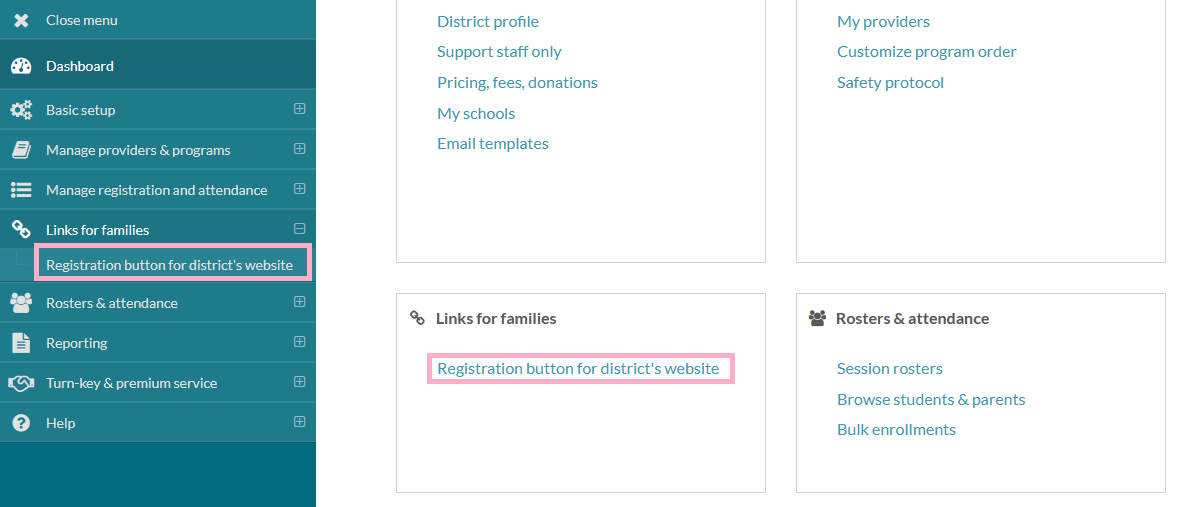Click the Manage providers & programs book icon
Viewport: 1177px width, 507px height.
point(21,150)
